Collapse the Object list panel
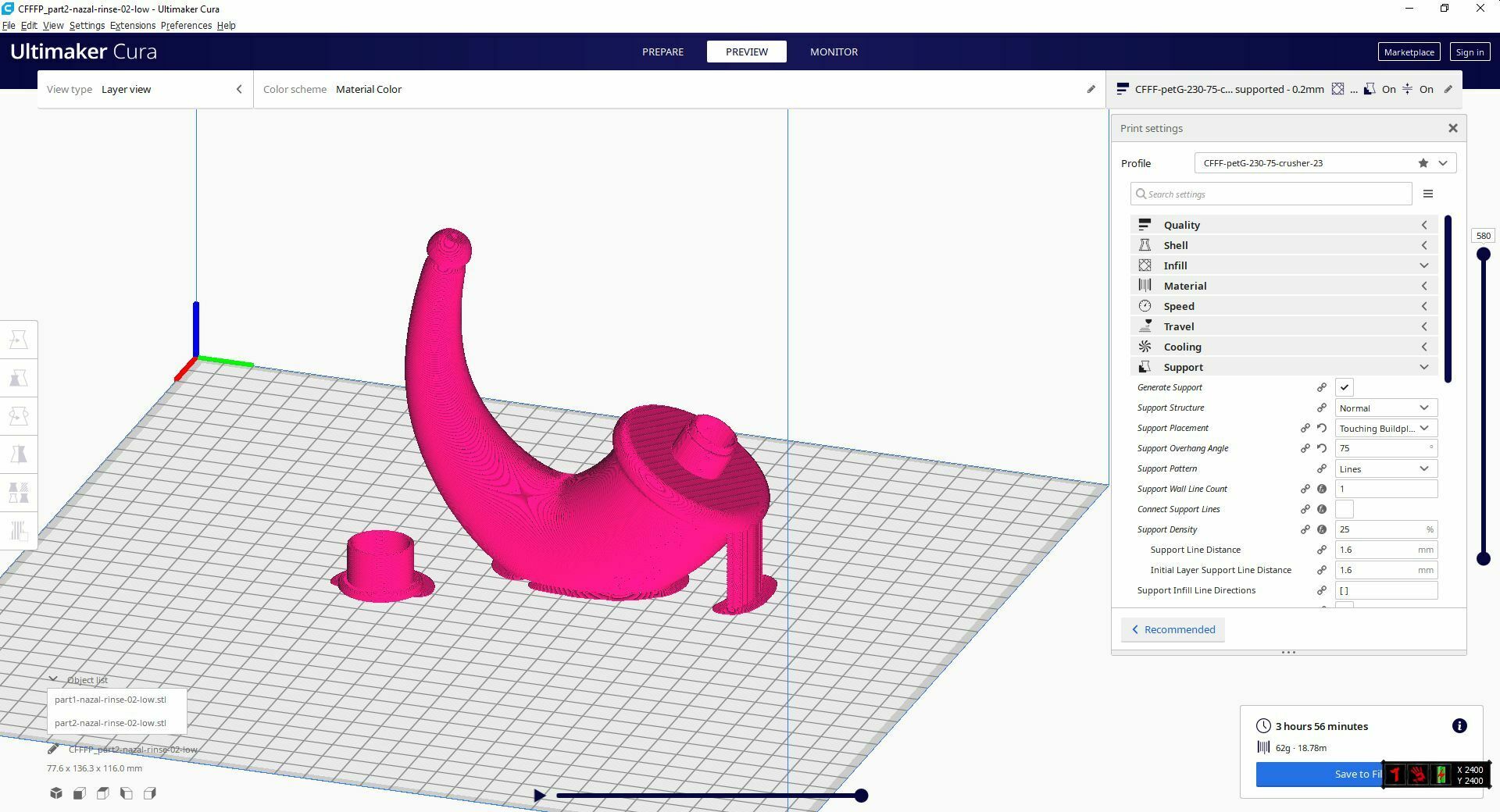The height and width of the screenshot is (812, 1500). pyautogui.click(x=53, y=680)
